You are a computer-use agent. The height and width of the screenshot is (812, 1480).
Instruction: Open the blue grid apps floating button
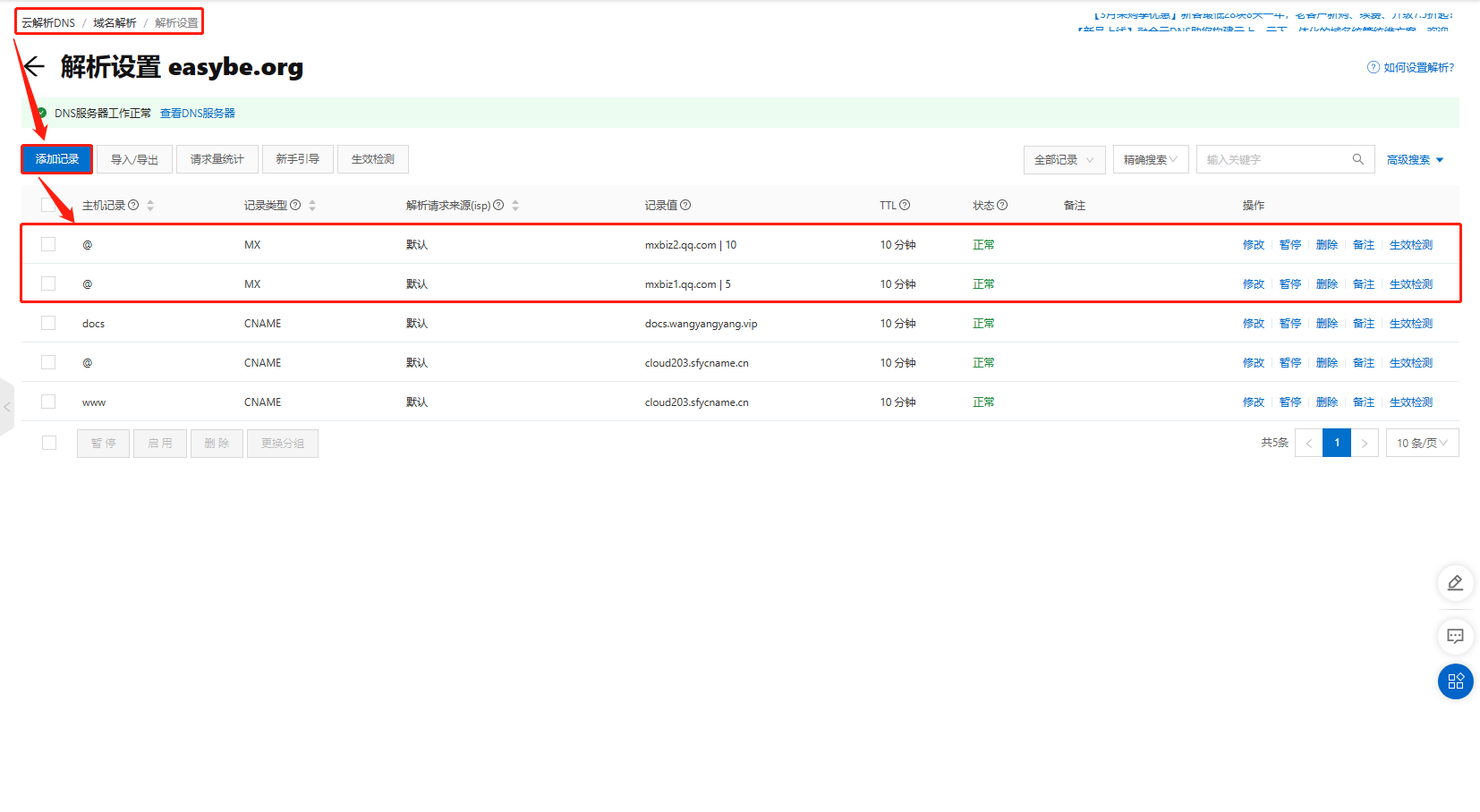click(x=1455, y=681)
